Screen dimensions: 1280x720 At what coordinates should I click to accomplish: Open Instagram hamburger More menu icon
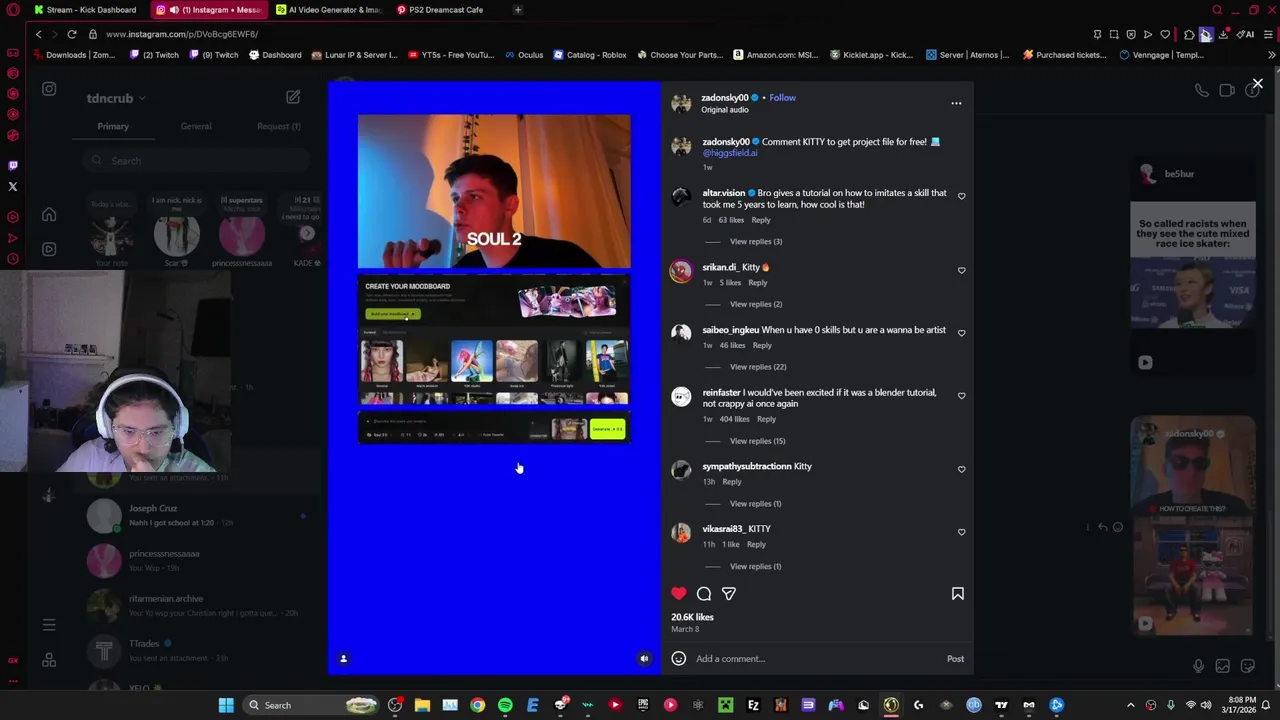point(49,625)
